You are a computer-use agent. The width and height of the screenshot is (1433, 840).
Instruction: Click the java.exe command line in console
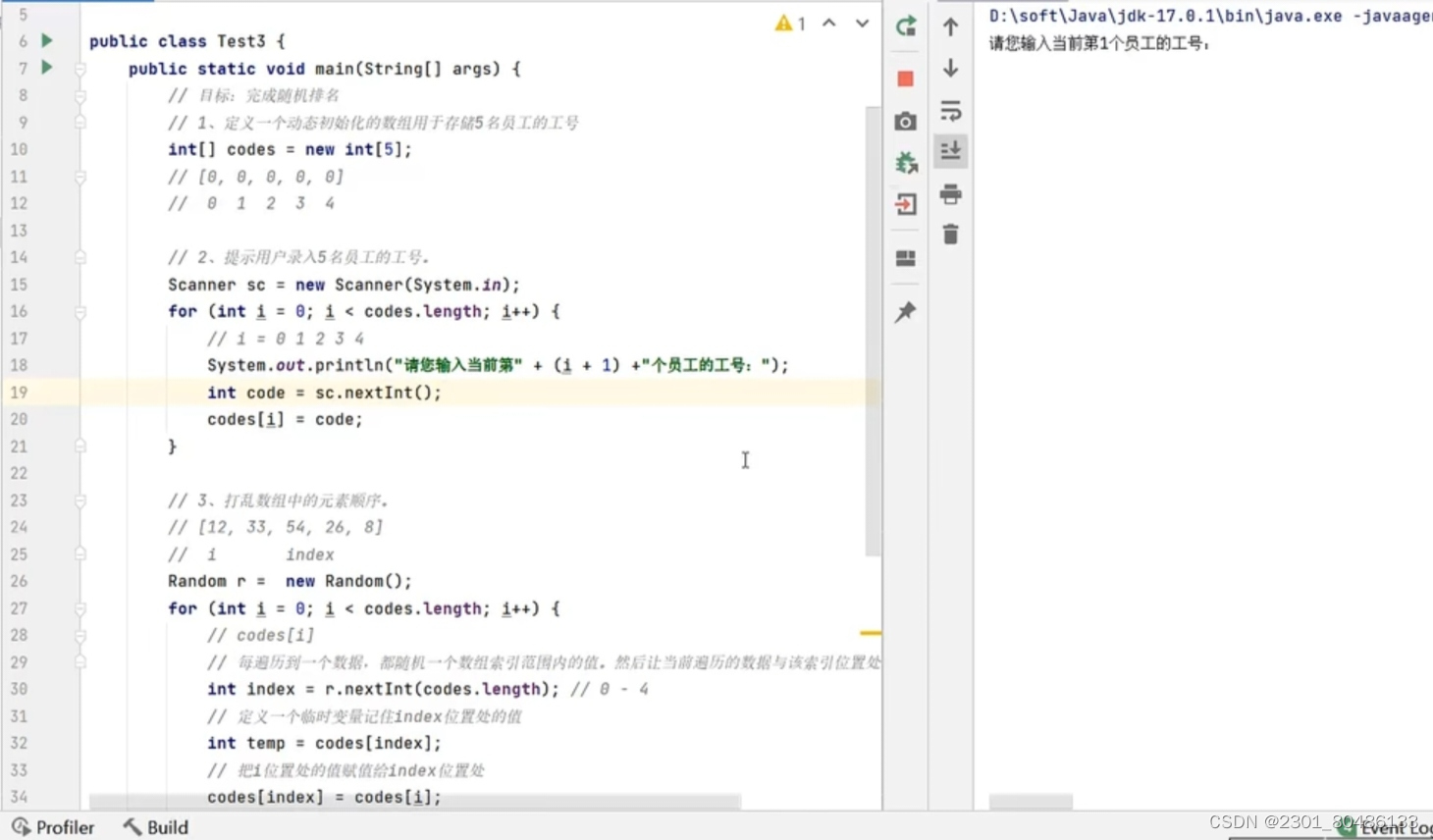click(x=1210, y=16)
